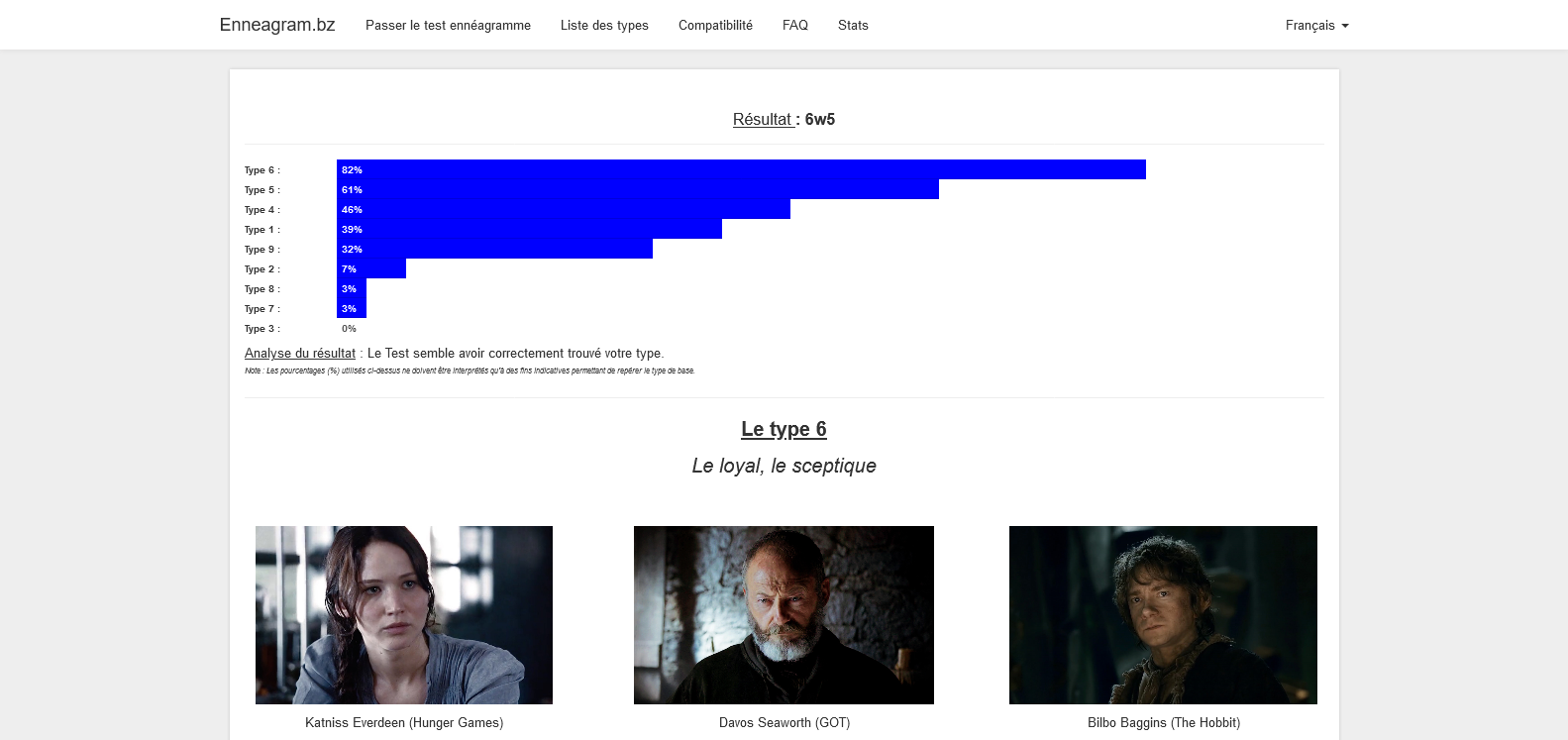
Task: Click the 'Type 6 :' label
Action: (x=262, y=170)
